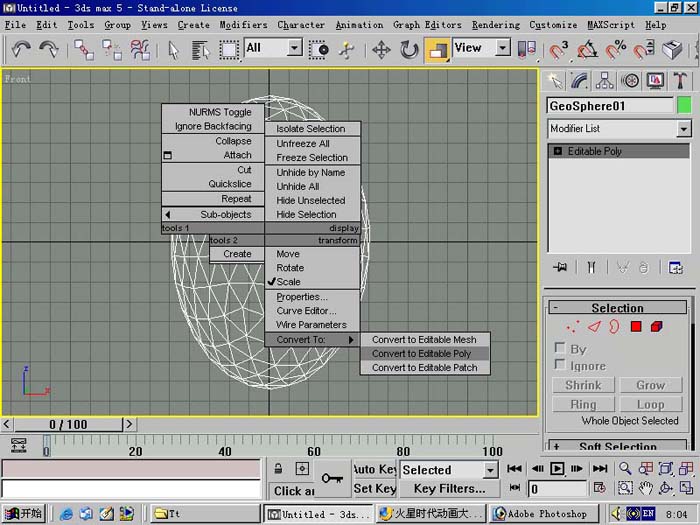Select the Move transform tool icon

click(x=381, y=50)
